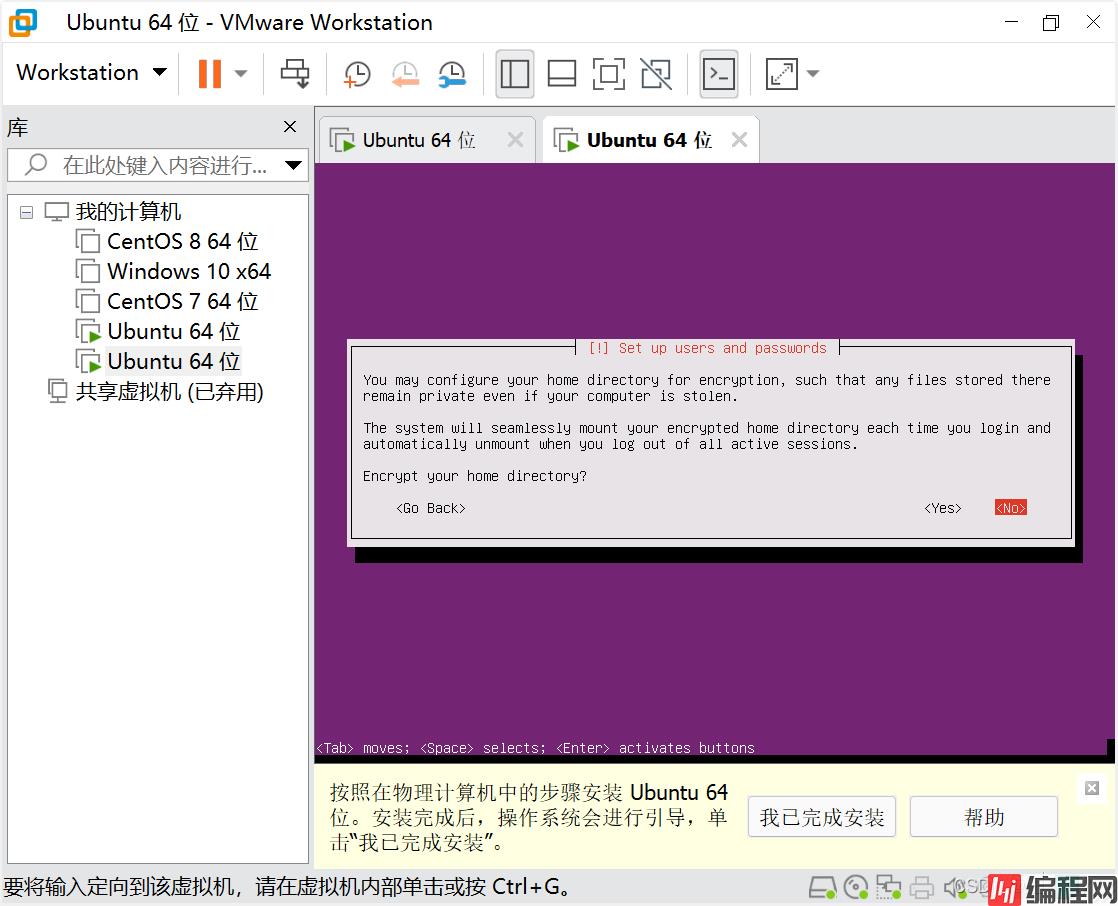Select CentOS 8 64 位 in library

(182, 242)
